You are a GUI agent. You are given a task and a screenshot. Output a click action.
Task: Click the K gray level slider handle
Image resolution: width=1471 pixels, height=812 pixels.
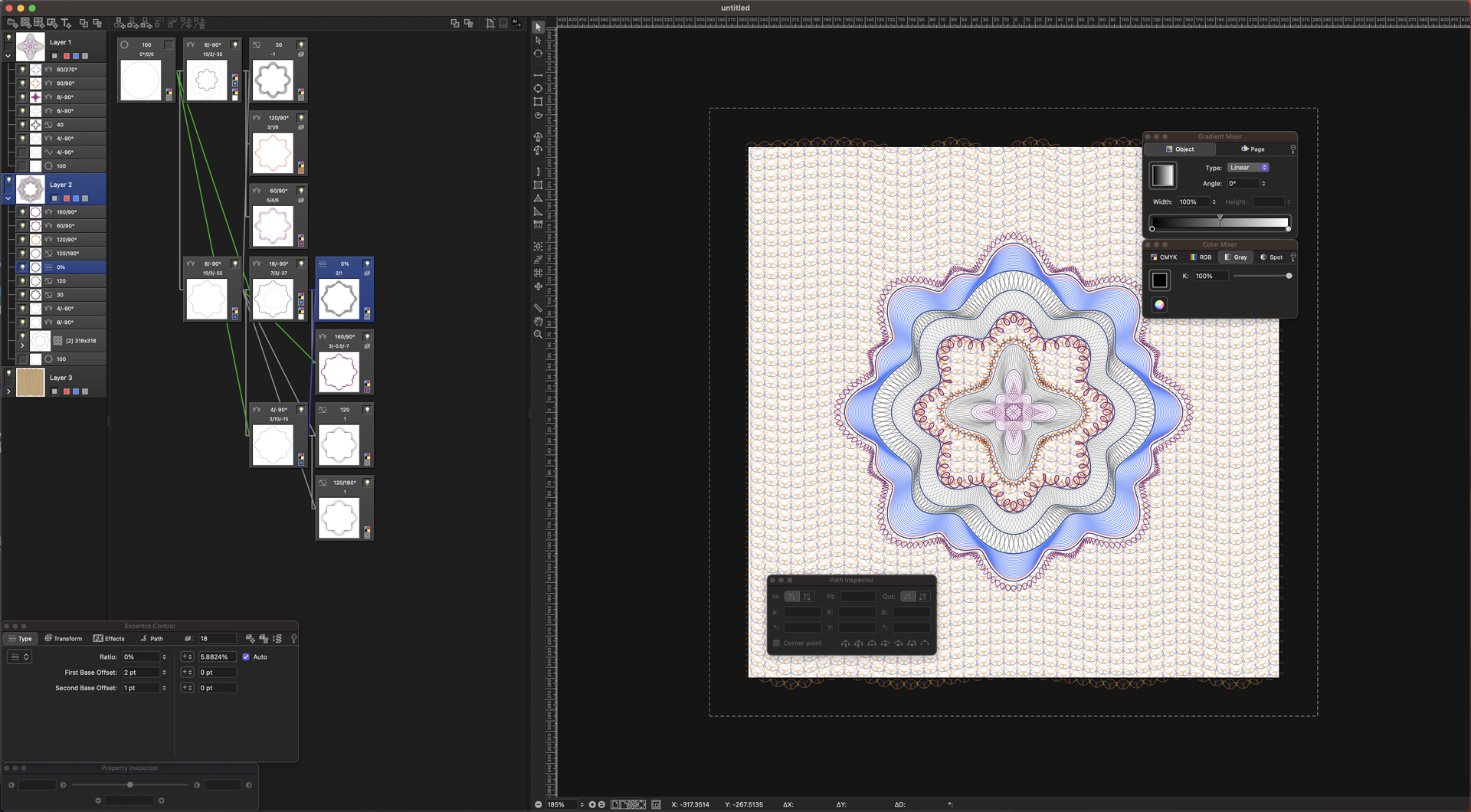1289,276
